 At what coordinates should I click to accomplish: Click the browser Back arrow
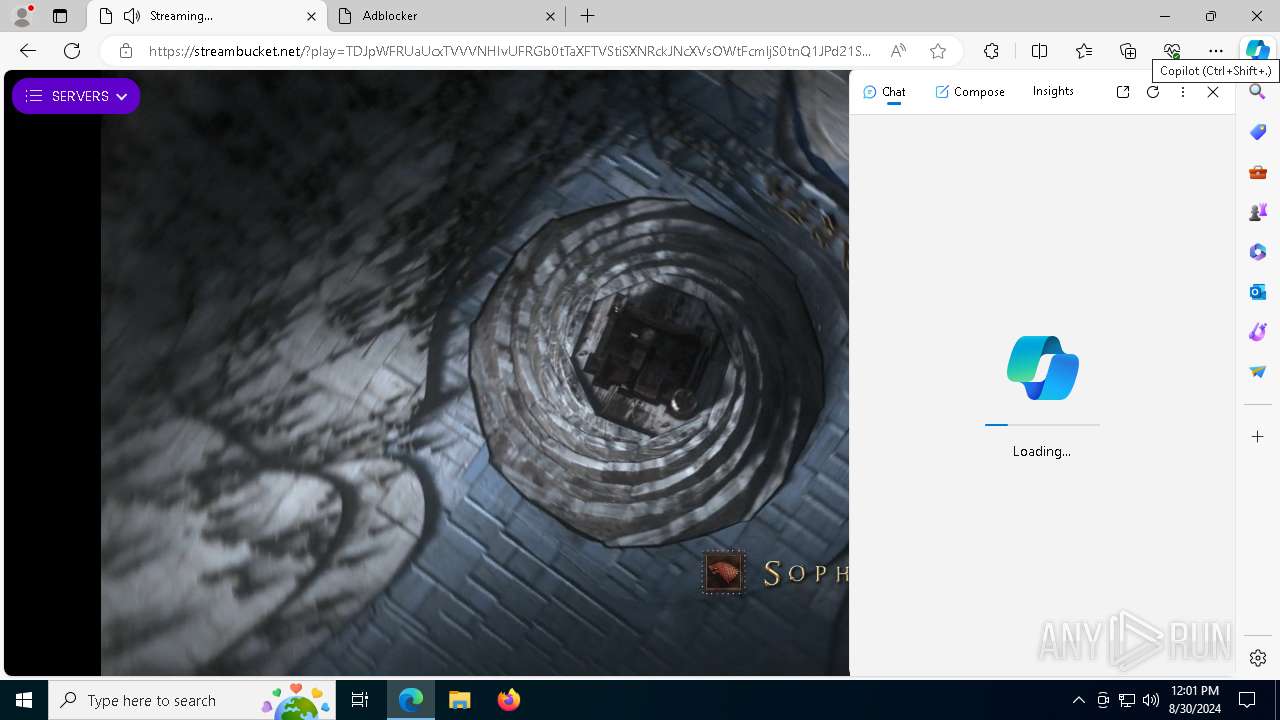[x=28, y=51]
